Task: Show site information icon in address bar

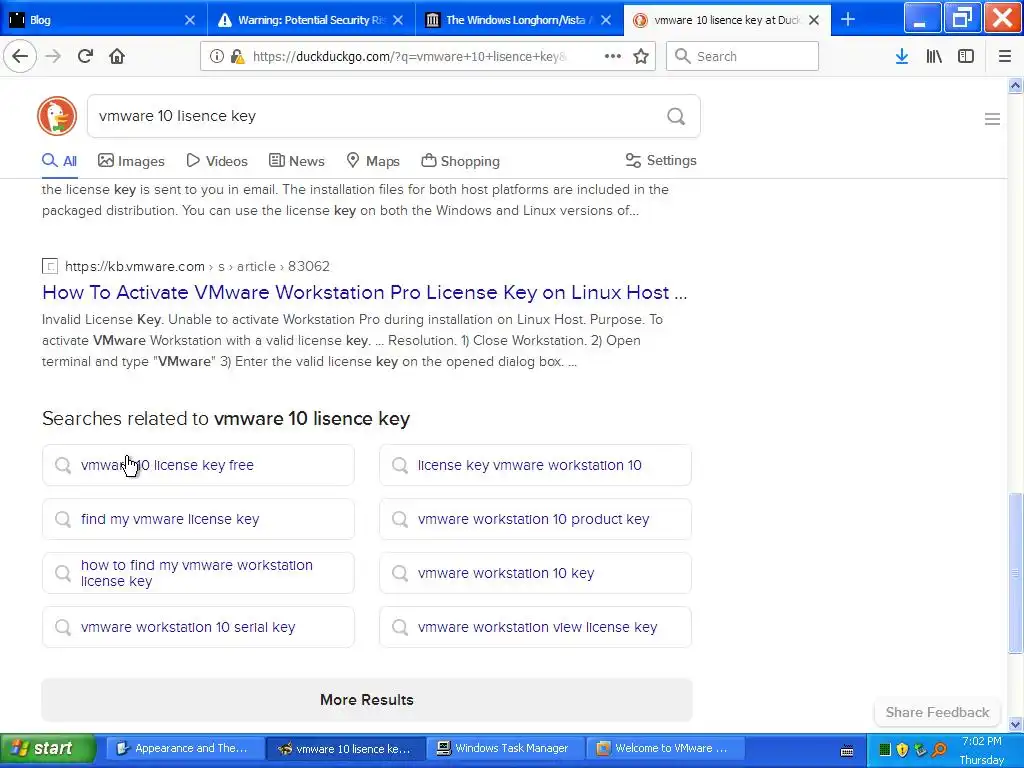Action: [x=217, y=56]
